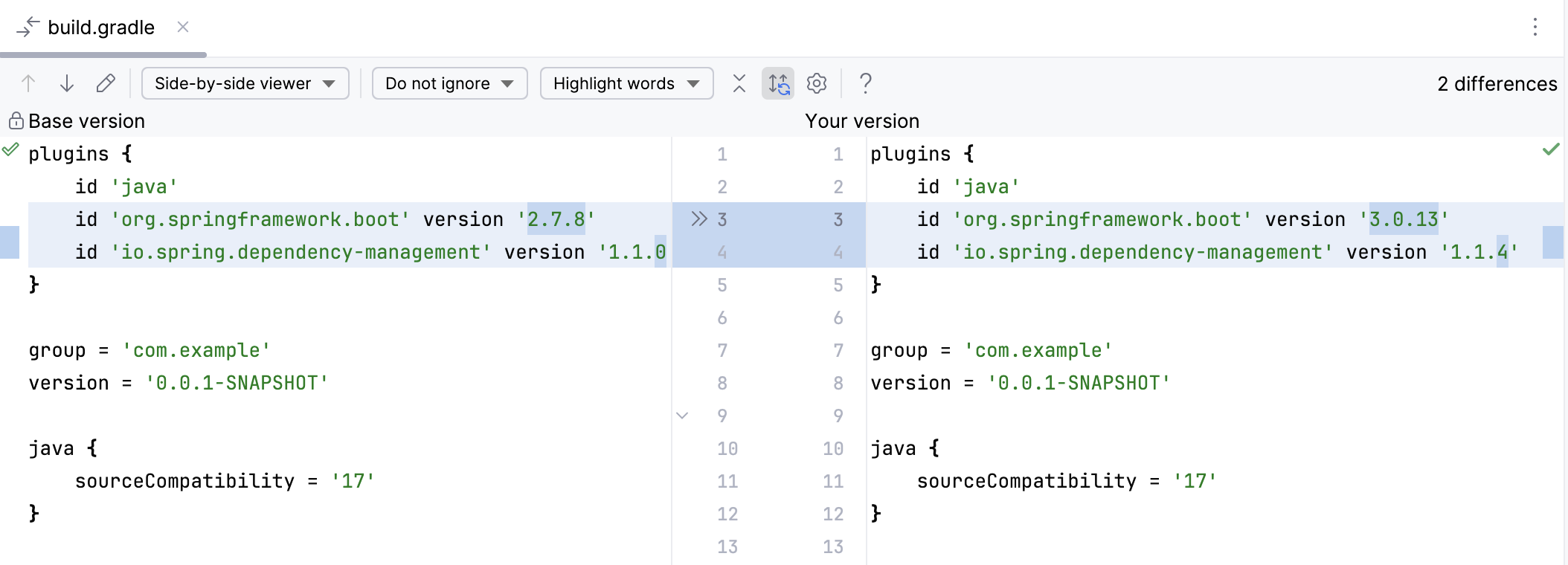Select the build.gradle tab
This screenshot has width=1568, height=565.
pyautogui.click(x=100, y=28)
